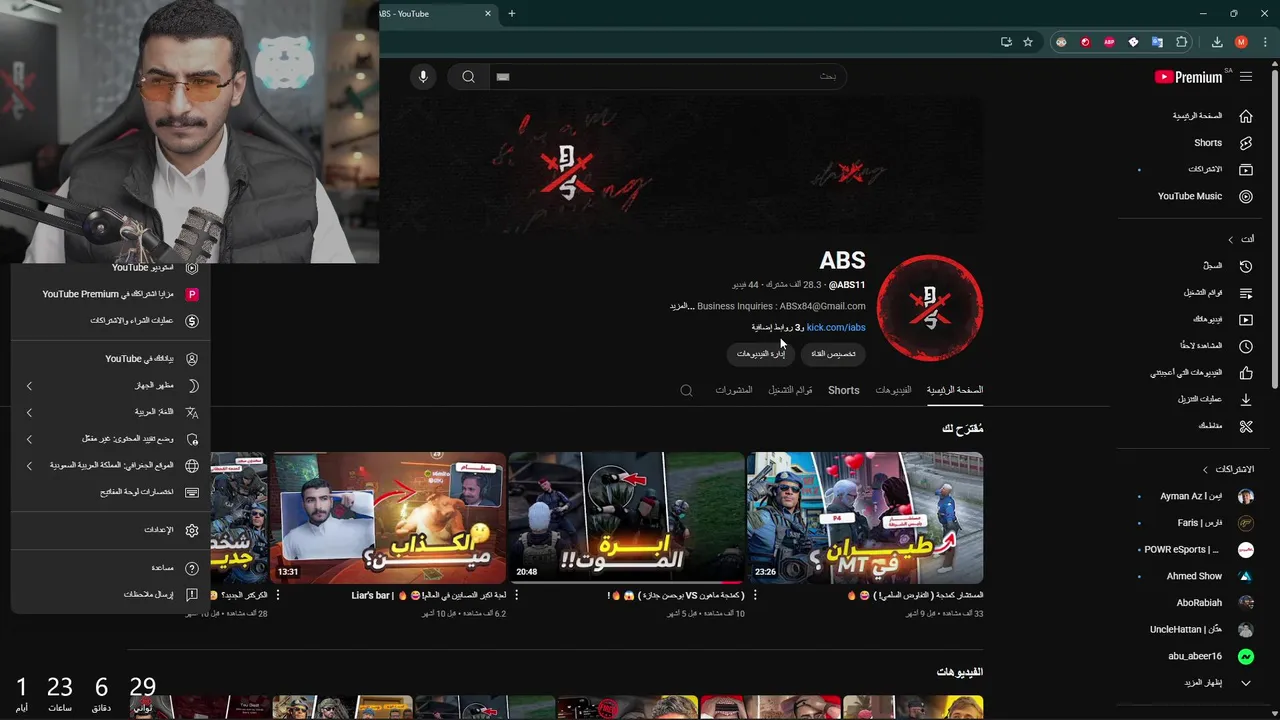Switch to the channel Shorts tab

pyautogui.click(x=843, y=390)
